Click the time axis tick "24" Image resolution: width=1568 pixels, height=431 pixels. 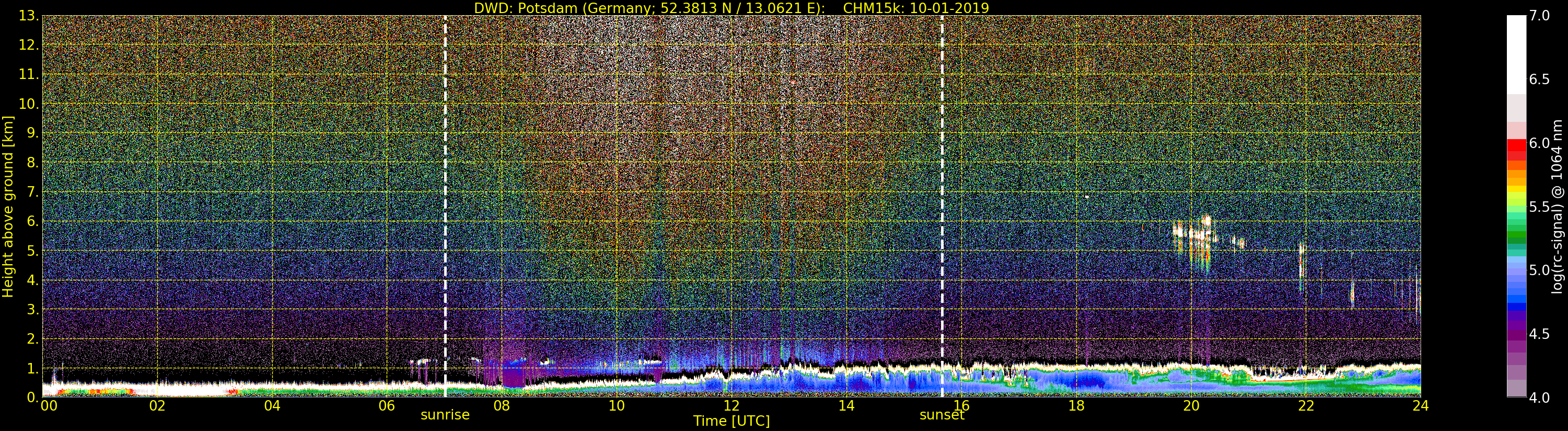coord(1420,405)
